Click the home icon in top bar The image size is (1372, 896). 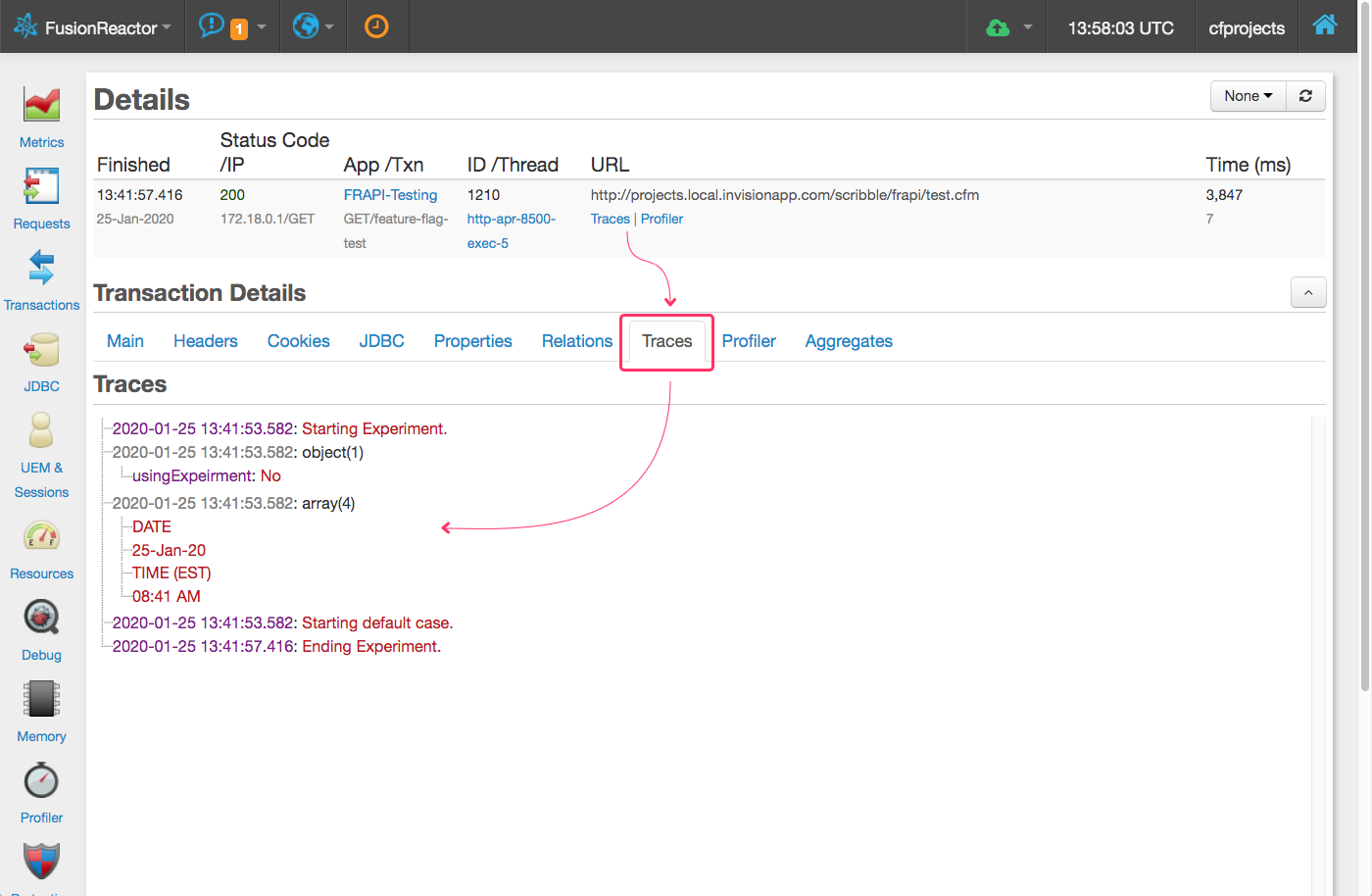[1325, 26]
